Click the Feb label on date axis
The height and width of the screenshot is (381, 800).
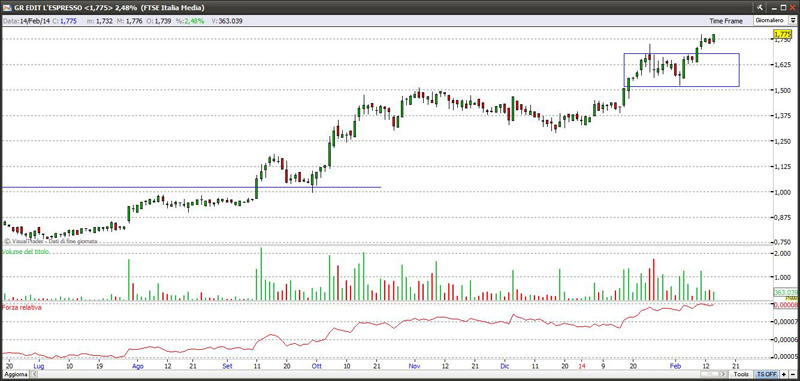676,366
